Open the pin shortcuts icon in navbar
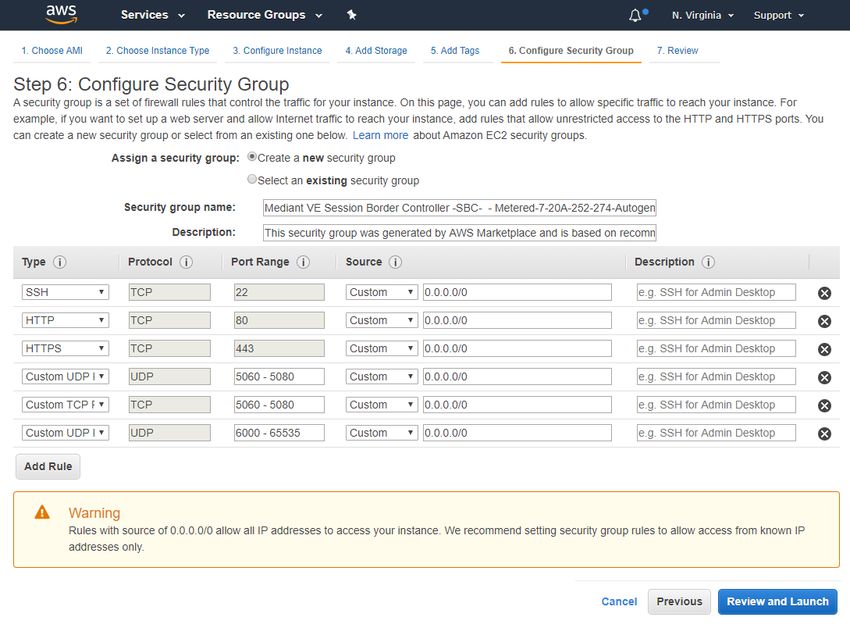 click(352, 15)
